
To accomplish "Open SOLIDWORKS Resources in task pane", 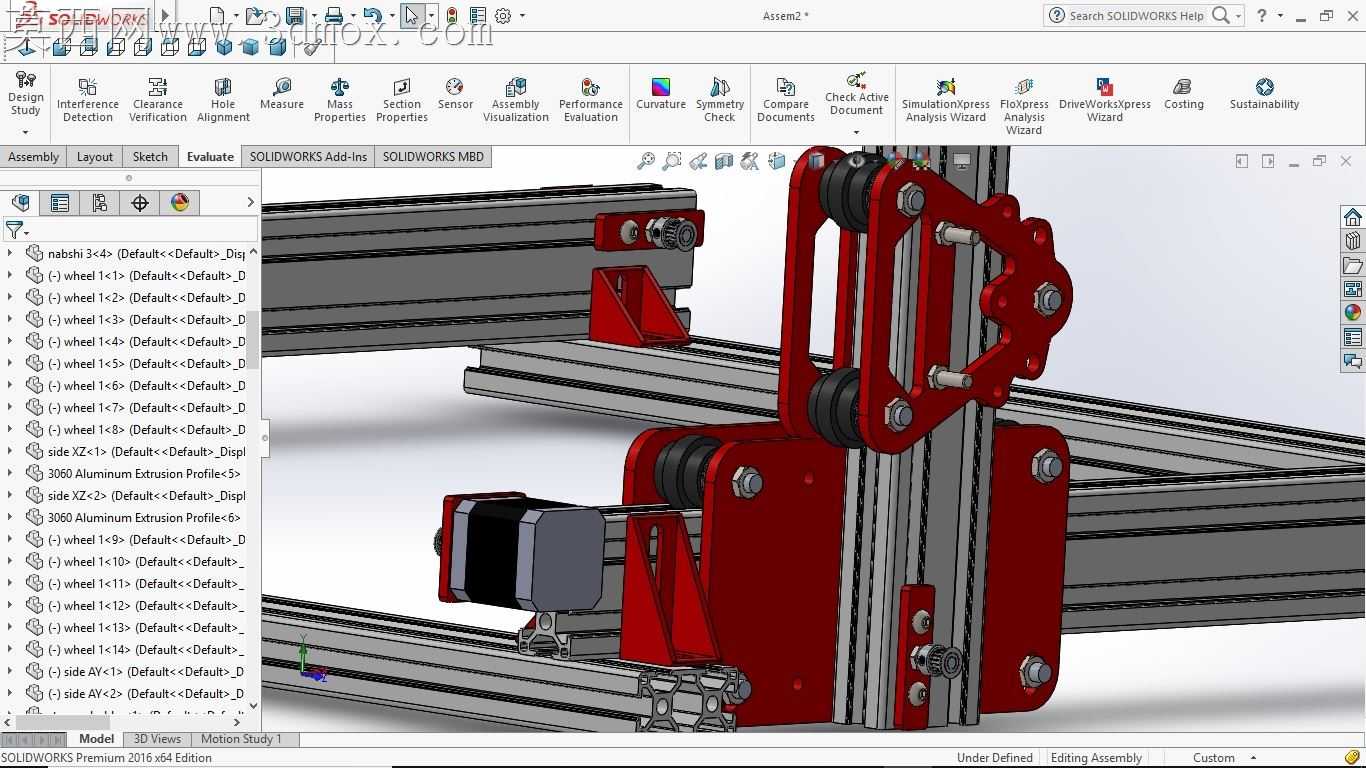I will tap(1353, 217).
